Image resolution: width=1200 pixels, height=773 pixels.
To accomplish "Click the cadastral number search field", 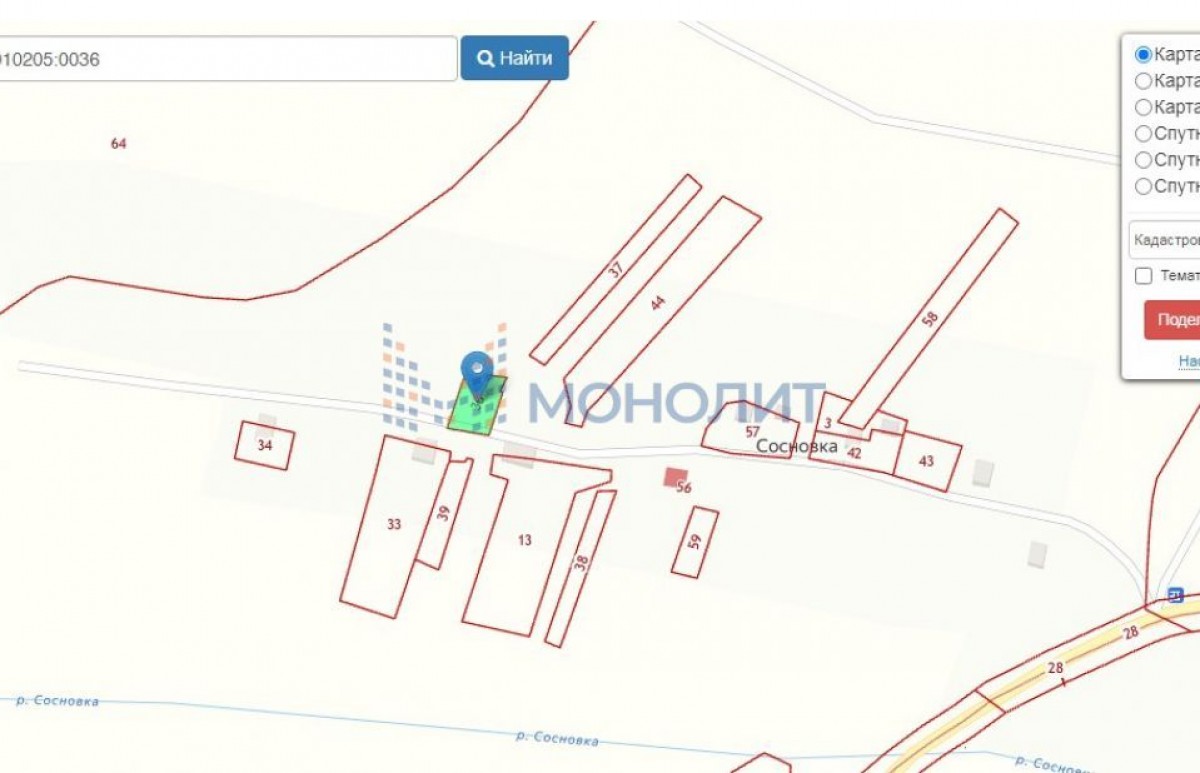I will pos(228,59).
